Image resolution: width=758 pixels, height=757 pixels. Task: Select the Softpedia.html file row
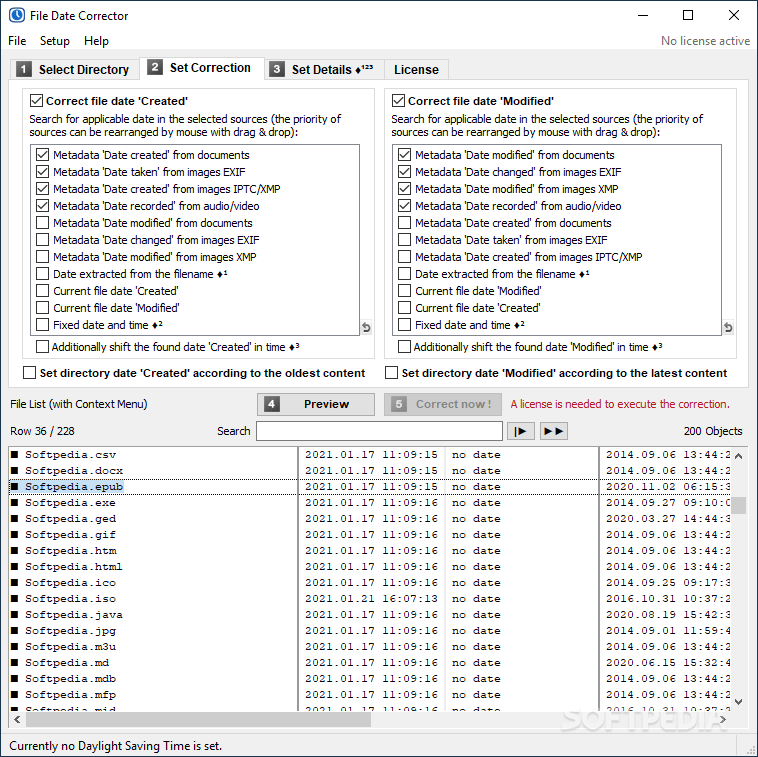tap(370, 567)
